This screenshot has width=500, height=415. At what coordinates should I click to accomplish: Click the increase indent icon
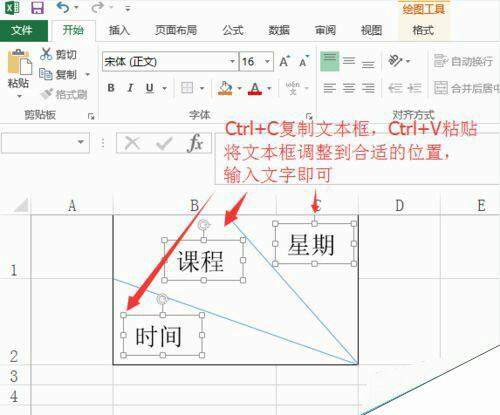tap(414, 88)
